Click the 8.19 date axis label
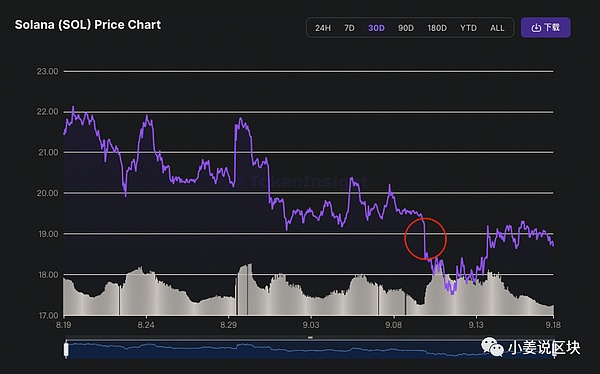 pyautogui.click(x=64, y=325)
